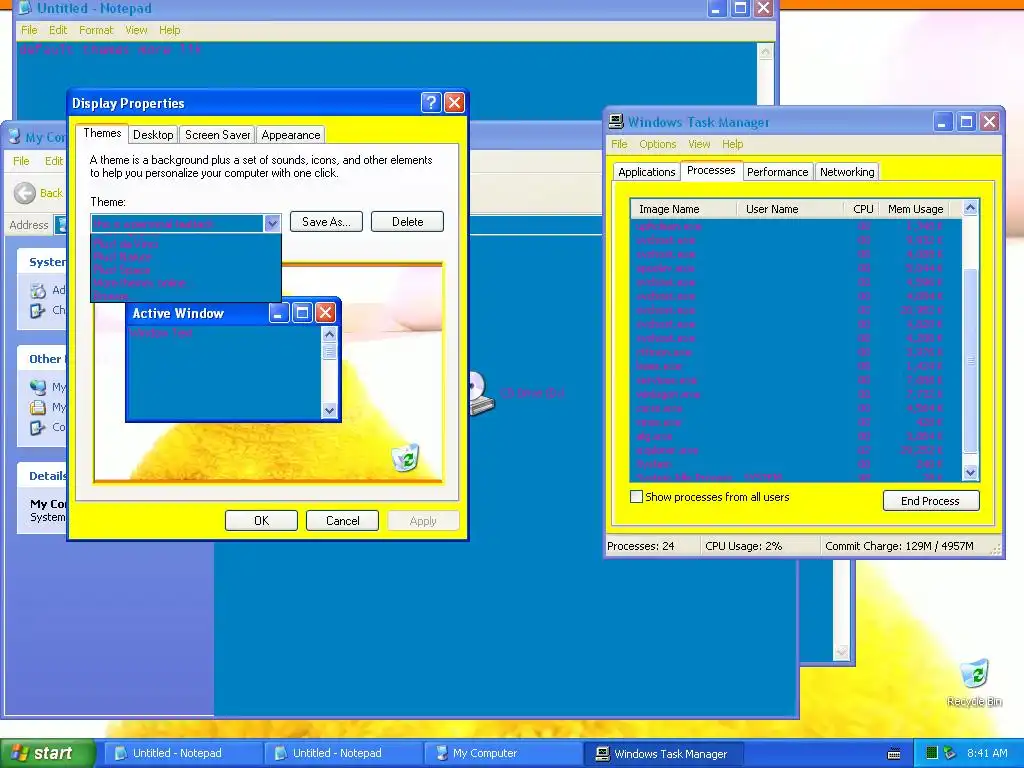
Task: Sort processes by CPU column header
Action: point(861,209)
